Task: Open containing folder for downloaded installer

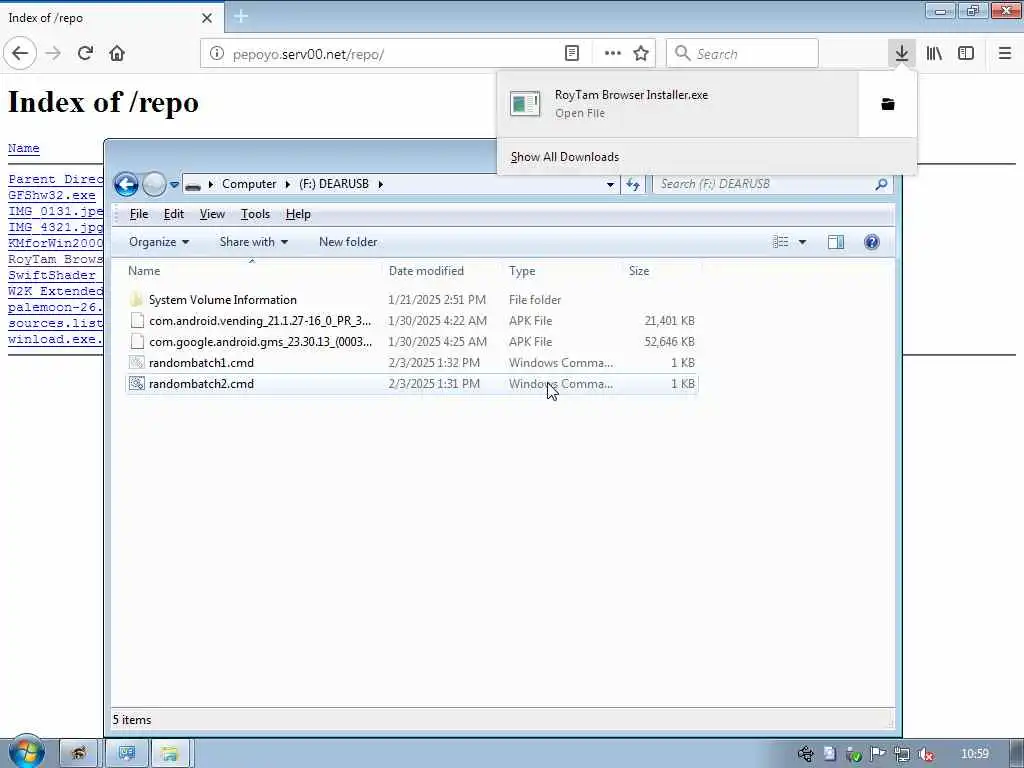Action: coord(888,104)
